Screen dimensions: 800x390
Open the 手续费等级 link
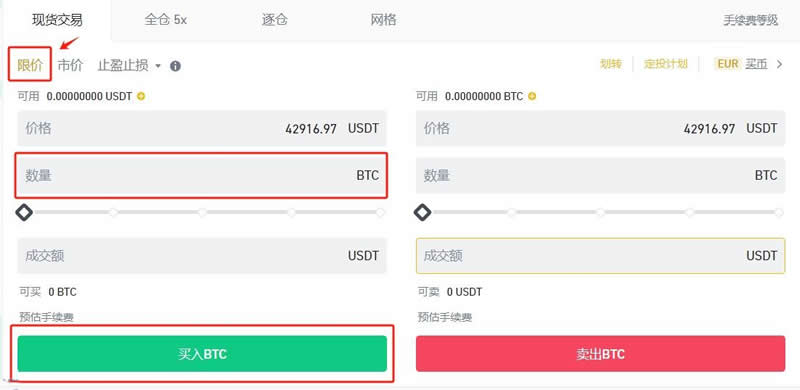(751, 20)
